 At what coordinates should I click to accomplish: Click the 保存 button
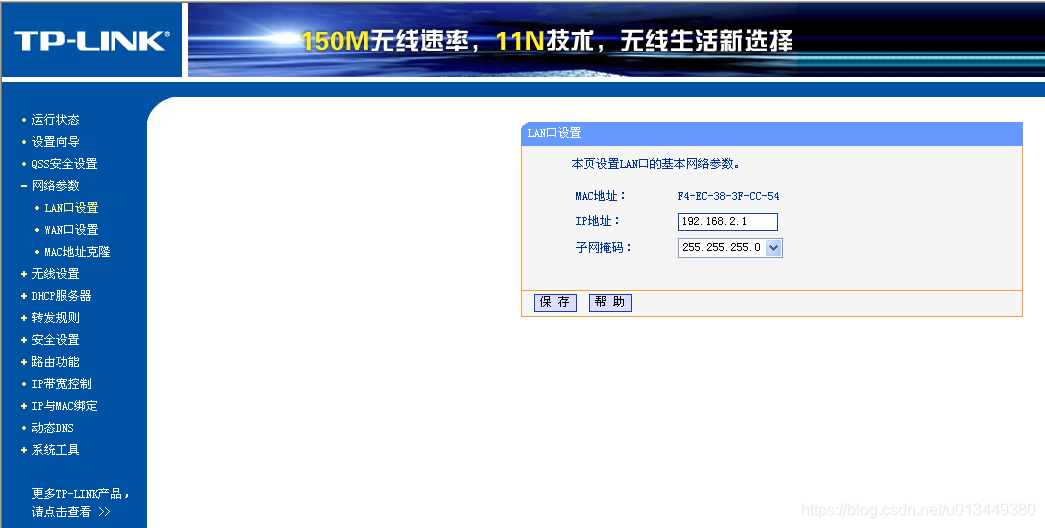coord(555,302)
